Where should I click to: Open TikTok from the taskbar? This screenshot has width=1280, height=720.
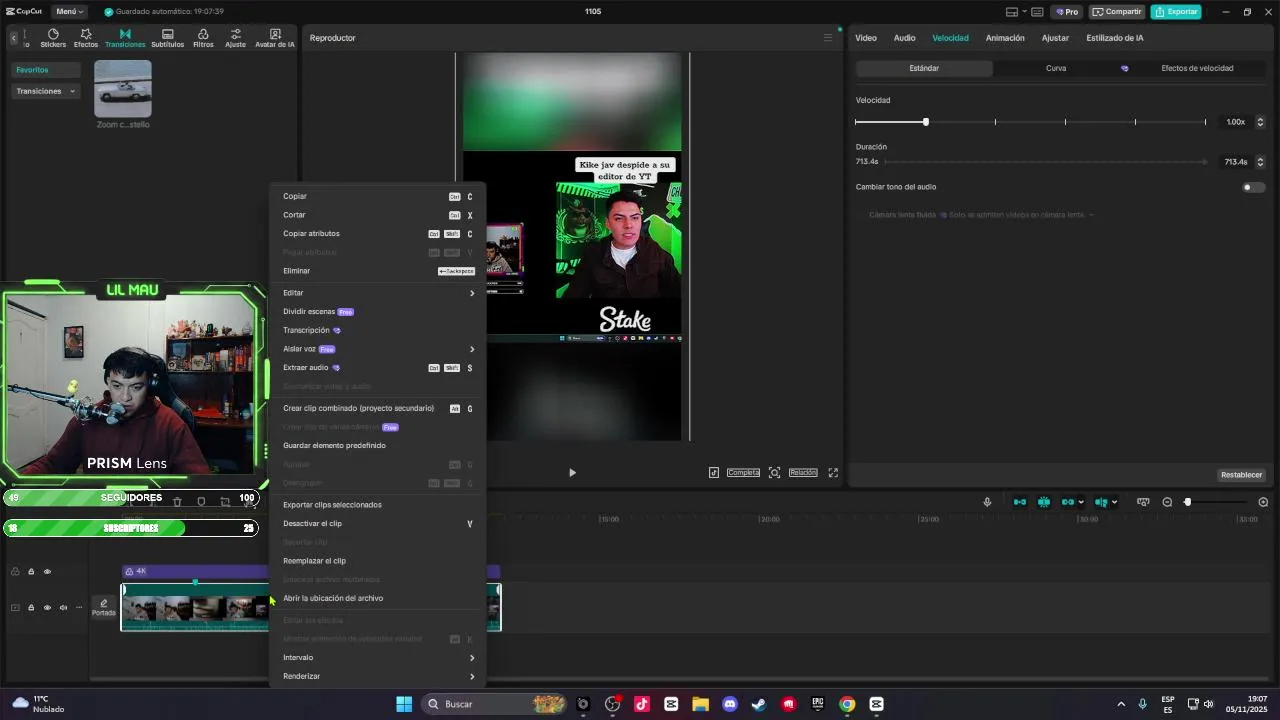tap(642, 704)
